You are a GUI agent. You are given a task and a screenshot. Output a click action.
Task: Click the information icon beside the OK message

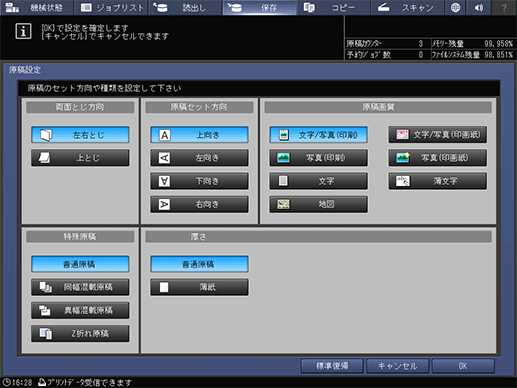pyautogui.click(x=23, y=31)
